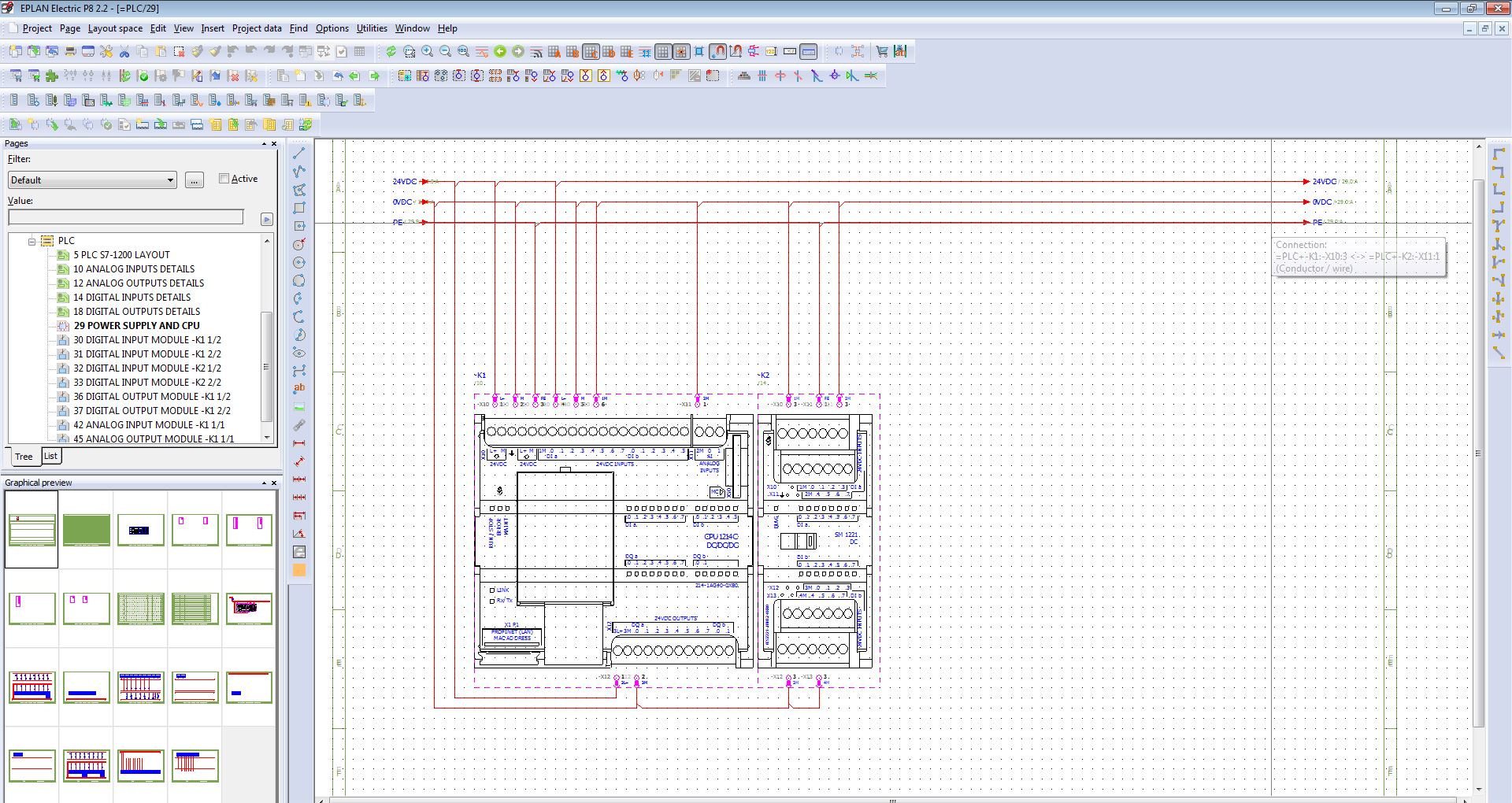Viewport: 1512px width, 803px height.
Task: Select the text 'ab' insert tool
Action: click(299, 388)
